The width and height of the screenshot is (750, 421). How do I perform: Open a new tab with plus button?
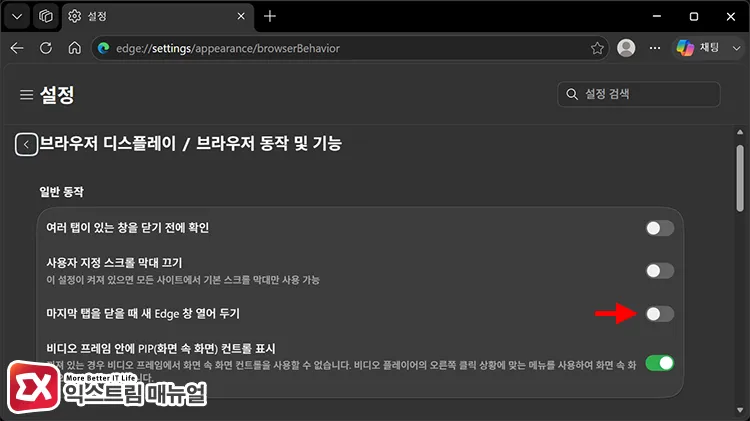pos(270,16)
